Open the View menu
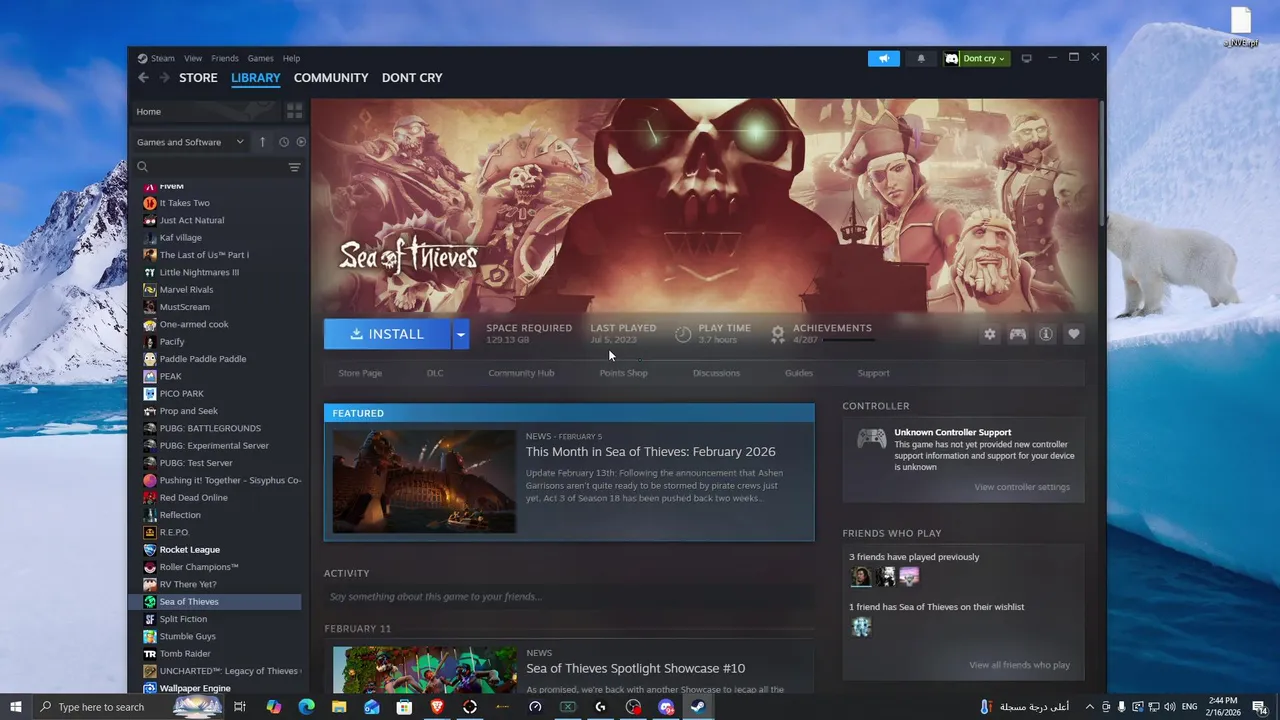The width and height of the screenshot is (1280, 720). tap(193, 58)
